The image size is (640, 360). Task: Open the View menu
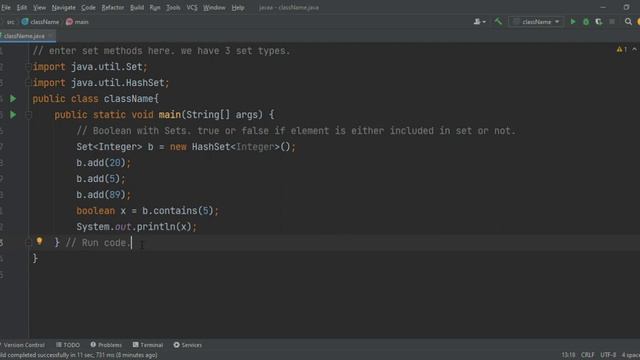click(x=39, y=7)
